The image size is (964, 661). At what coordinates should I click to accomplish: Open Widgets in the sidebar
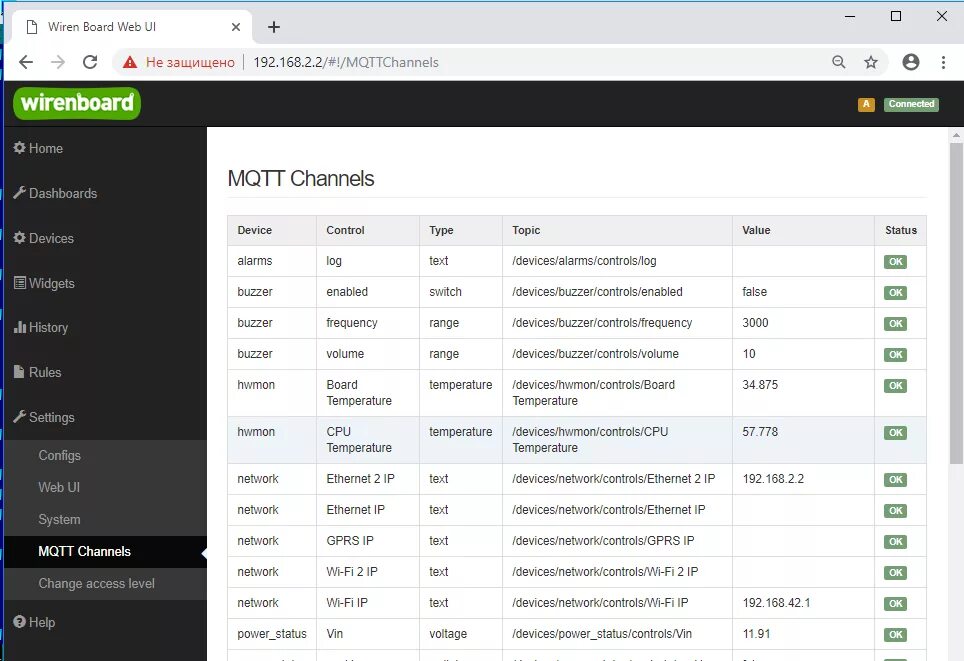(44, 283)
